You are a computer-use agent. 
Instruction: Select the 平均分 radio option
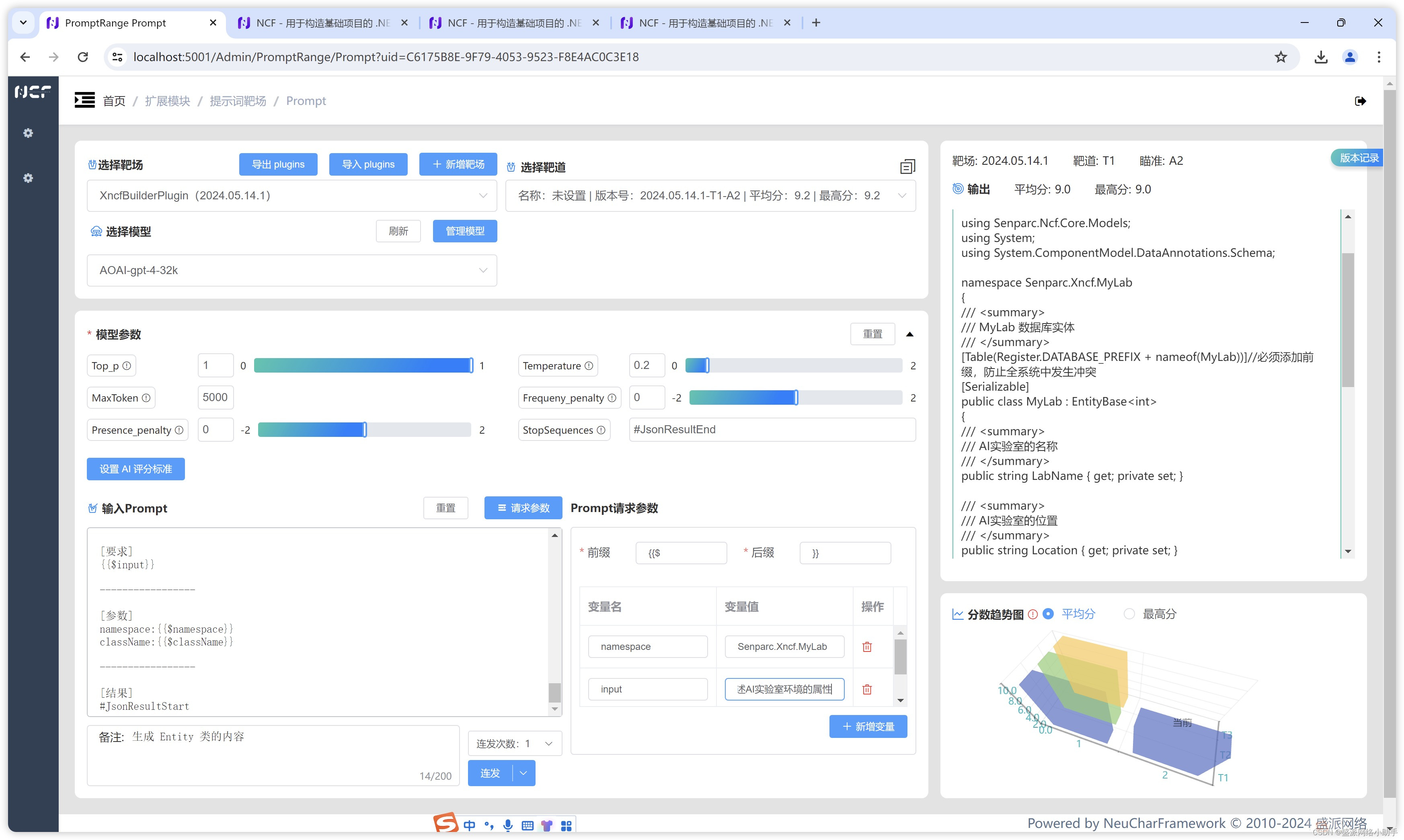pyautogui.click(x=1048, y=614)
